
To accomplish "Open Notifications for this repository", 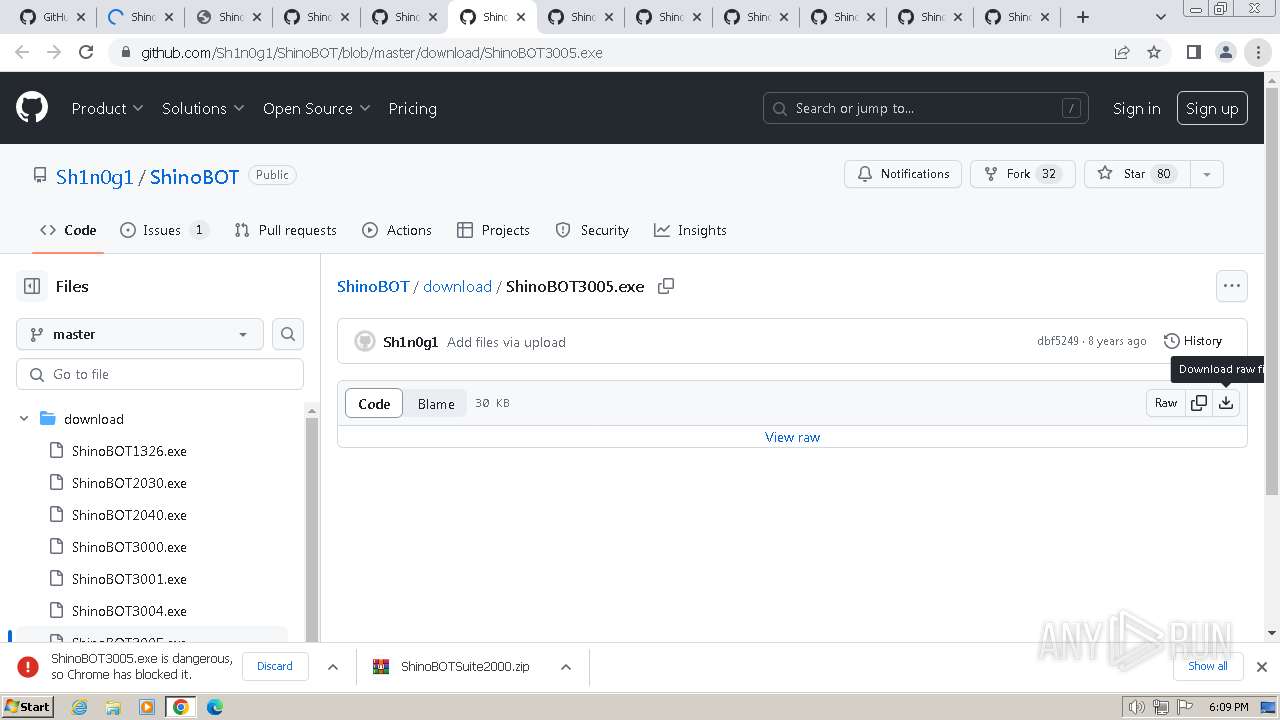I will point(903,174).
